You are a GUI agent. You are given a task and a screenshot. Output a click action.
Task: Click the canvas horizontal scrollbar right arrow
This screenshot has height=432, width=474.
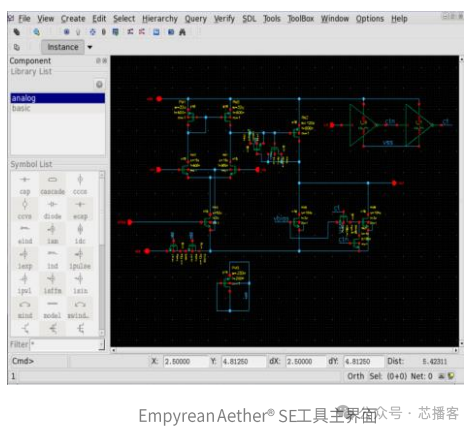click(x=456, y=350)
